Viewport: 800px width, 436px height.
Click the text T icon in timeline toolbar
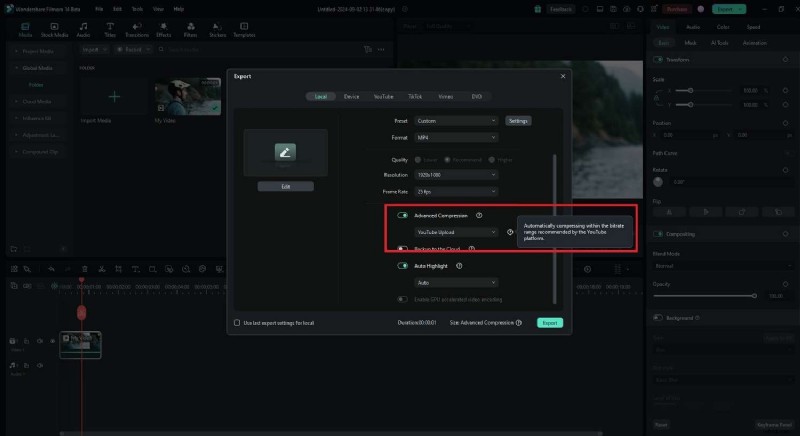136,269
